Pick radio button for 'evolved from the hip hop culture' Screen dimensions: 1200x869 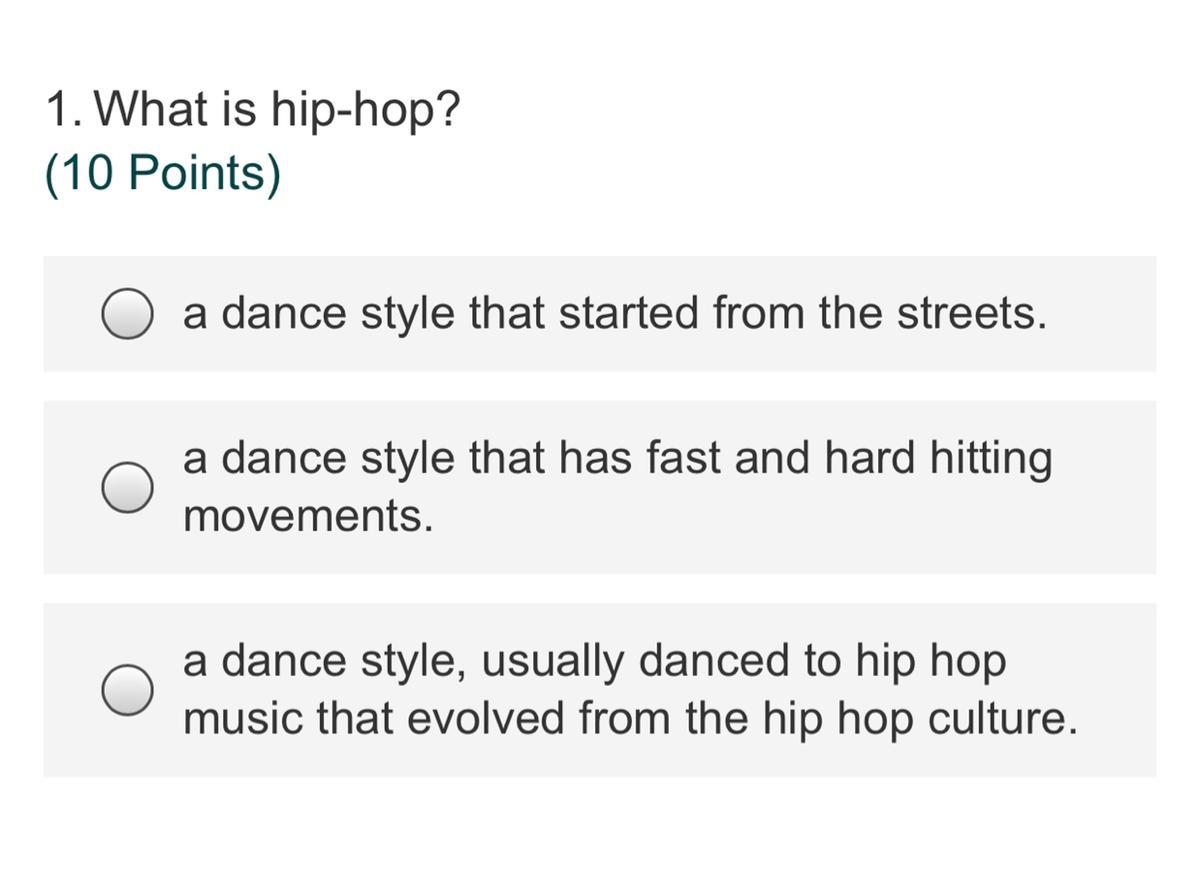[127, 690]
